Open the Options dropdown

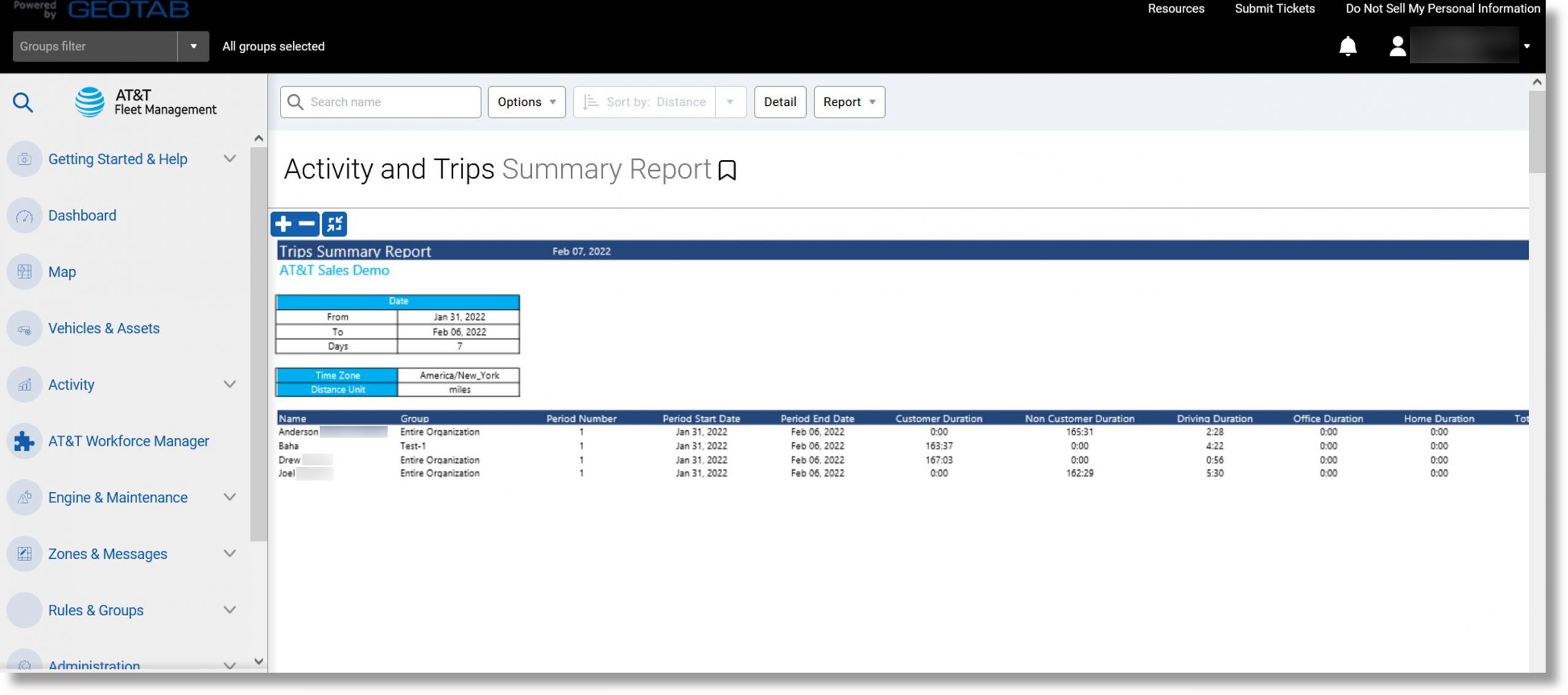pyautogui.click(x=526, y=102)
